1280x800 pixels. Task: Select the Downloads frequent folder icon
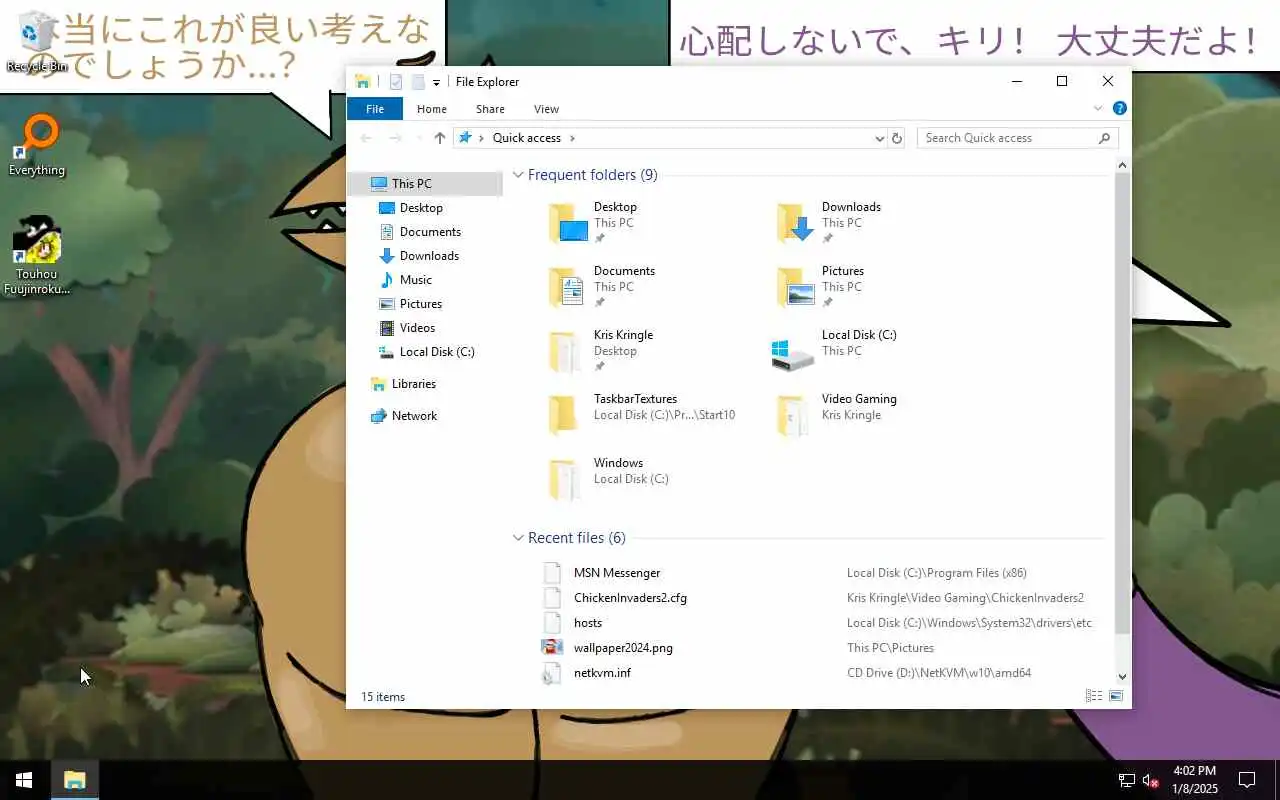[796, 223]
